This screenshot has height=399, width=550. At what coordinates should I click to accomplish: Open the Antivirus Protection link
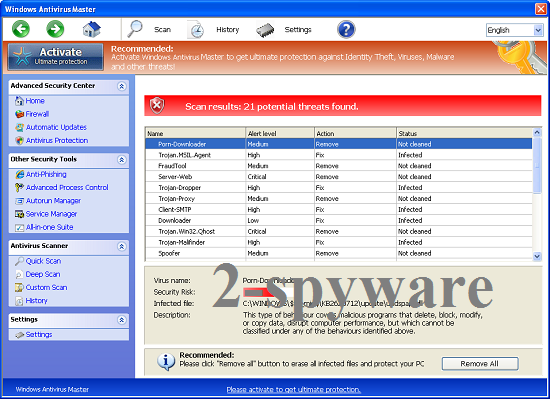click(57, 141)
